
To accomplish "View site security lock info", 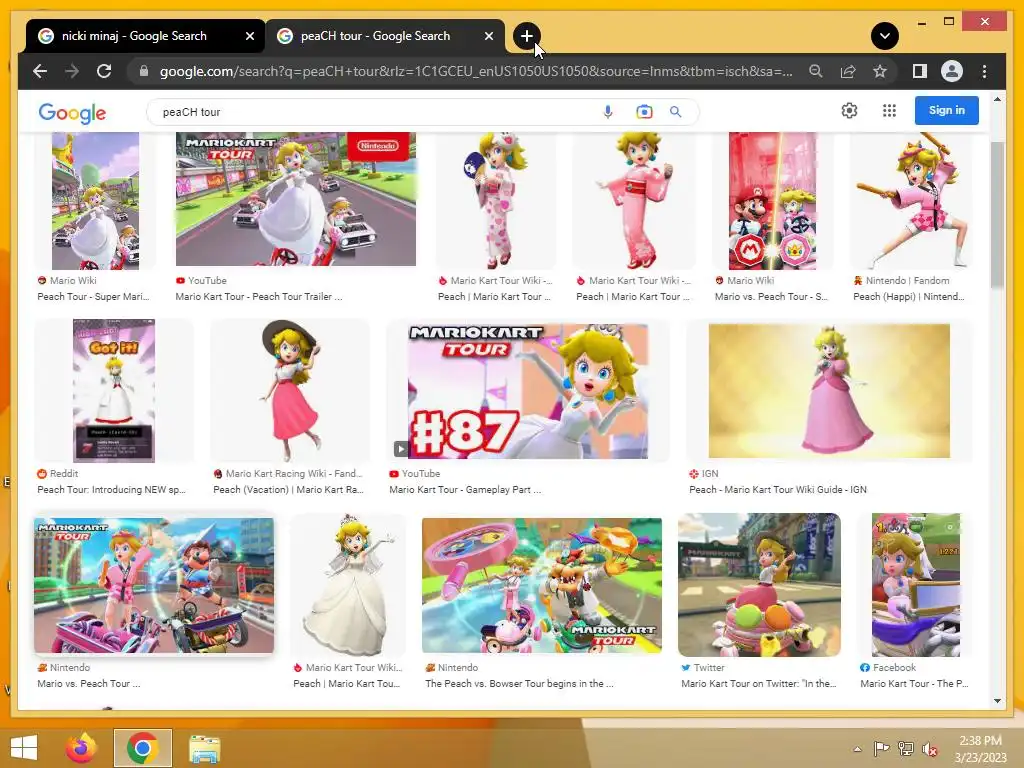I will 144,71.
